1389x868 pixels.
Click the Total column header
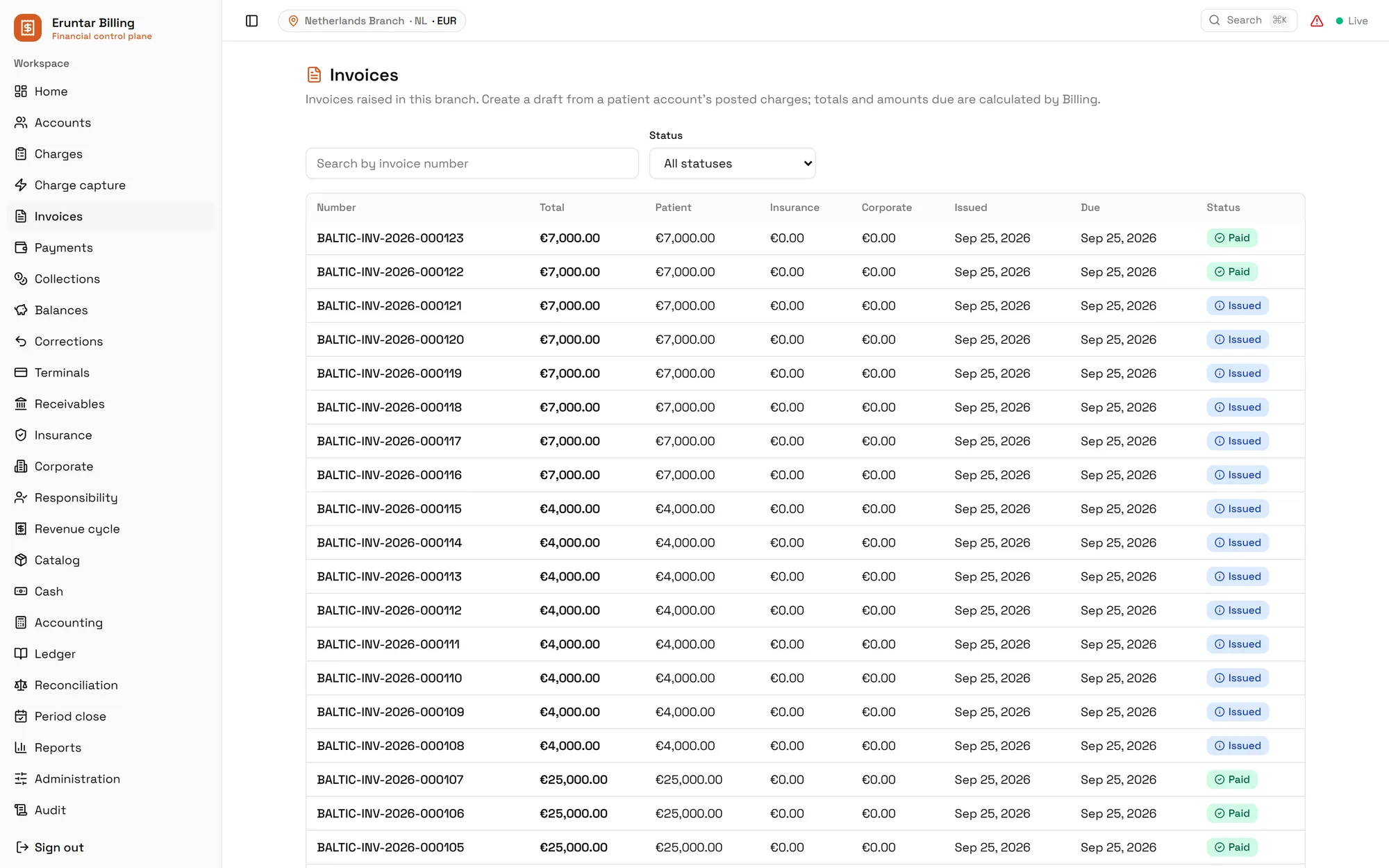click(x=552, y=208)
